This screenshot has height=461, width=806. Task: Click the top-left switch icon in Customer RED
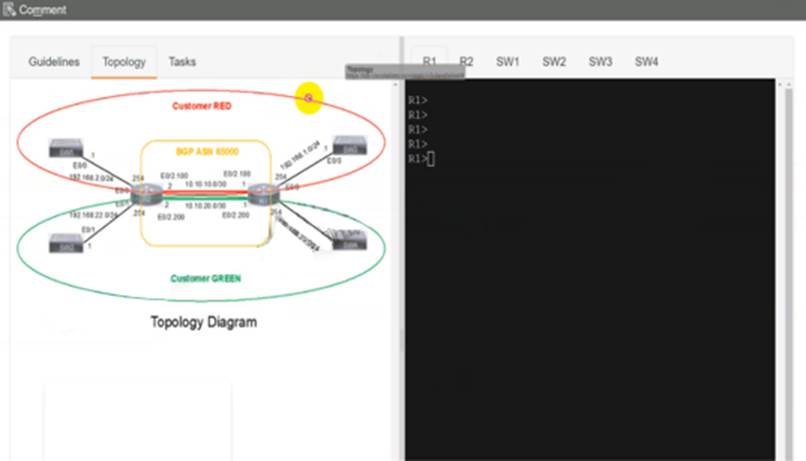66,148
